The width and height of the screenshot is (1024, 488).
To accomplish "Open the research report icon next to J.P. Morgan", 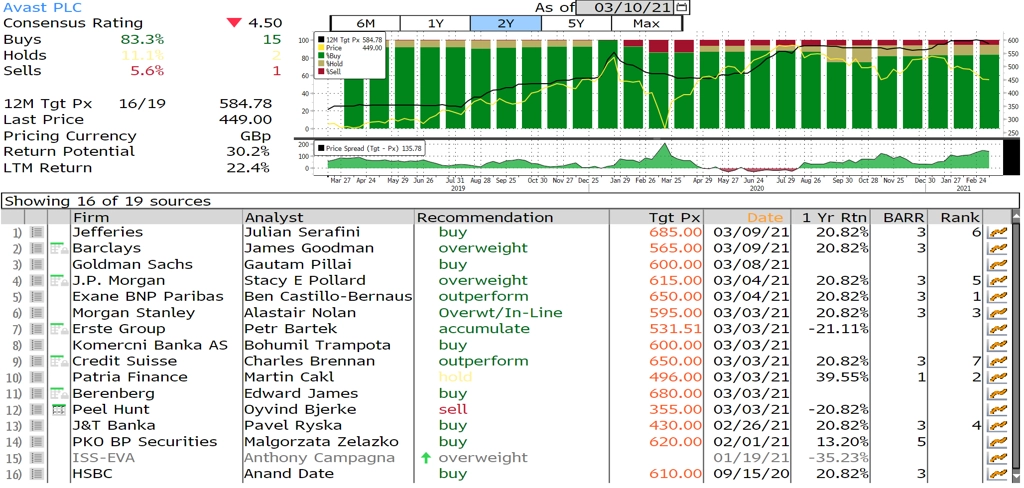I will [59, 280].
